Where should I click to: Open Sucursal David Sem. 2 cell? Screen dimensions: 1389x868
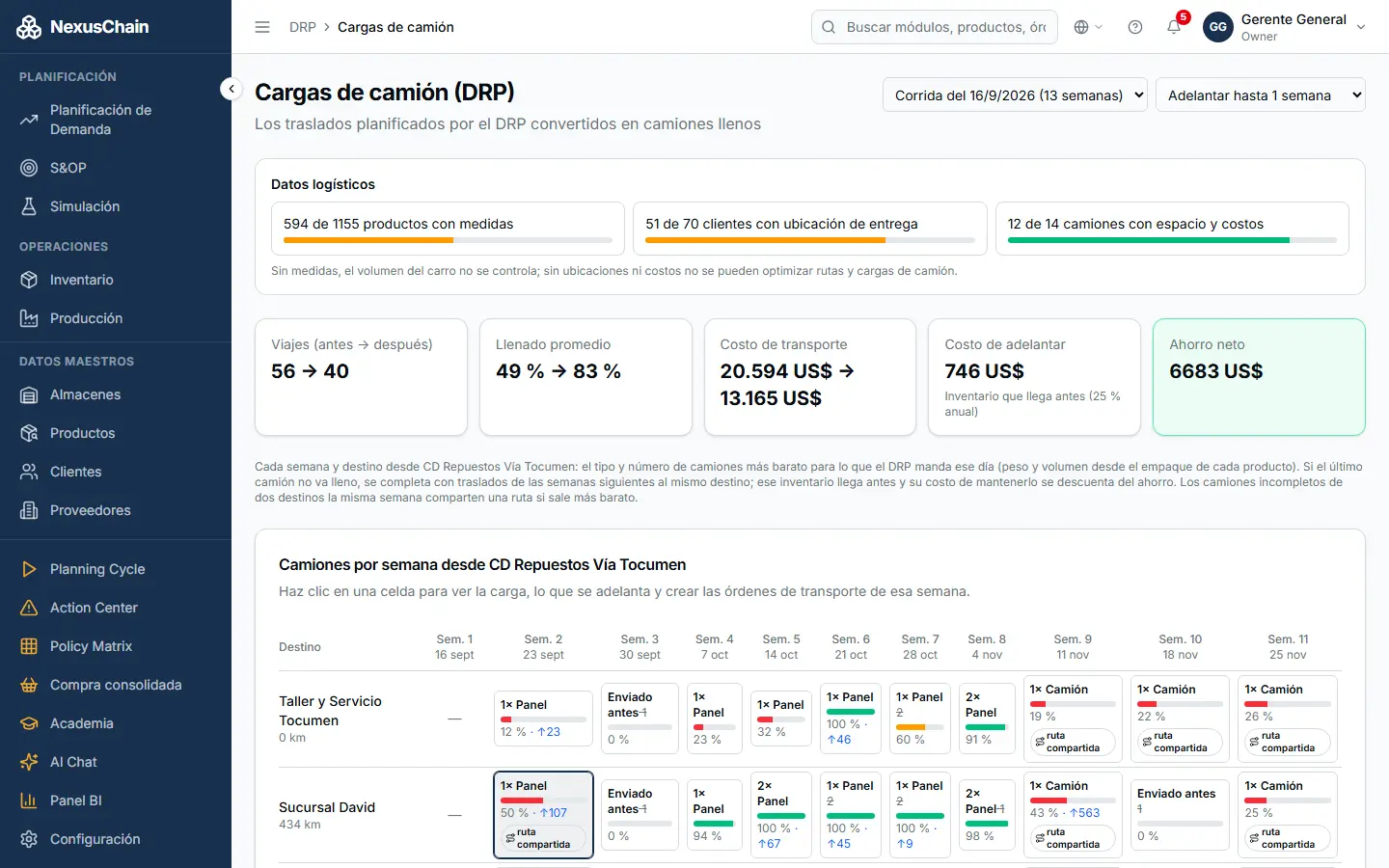click(543, 815)
